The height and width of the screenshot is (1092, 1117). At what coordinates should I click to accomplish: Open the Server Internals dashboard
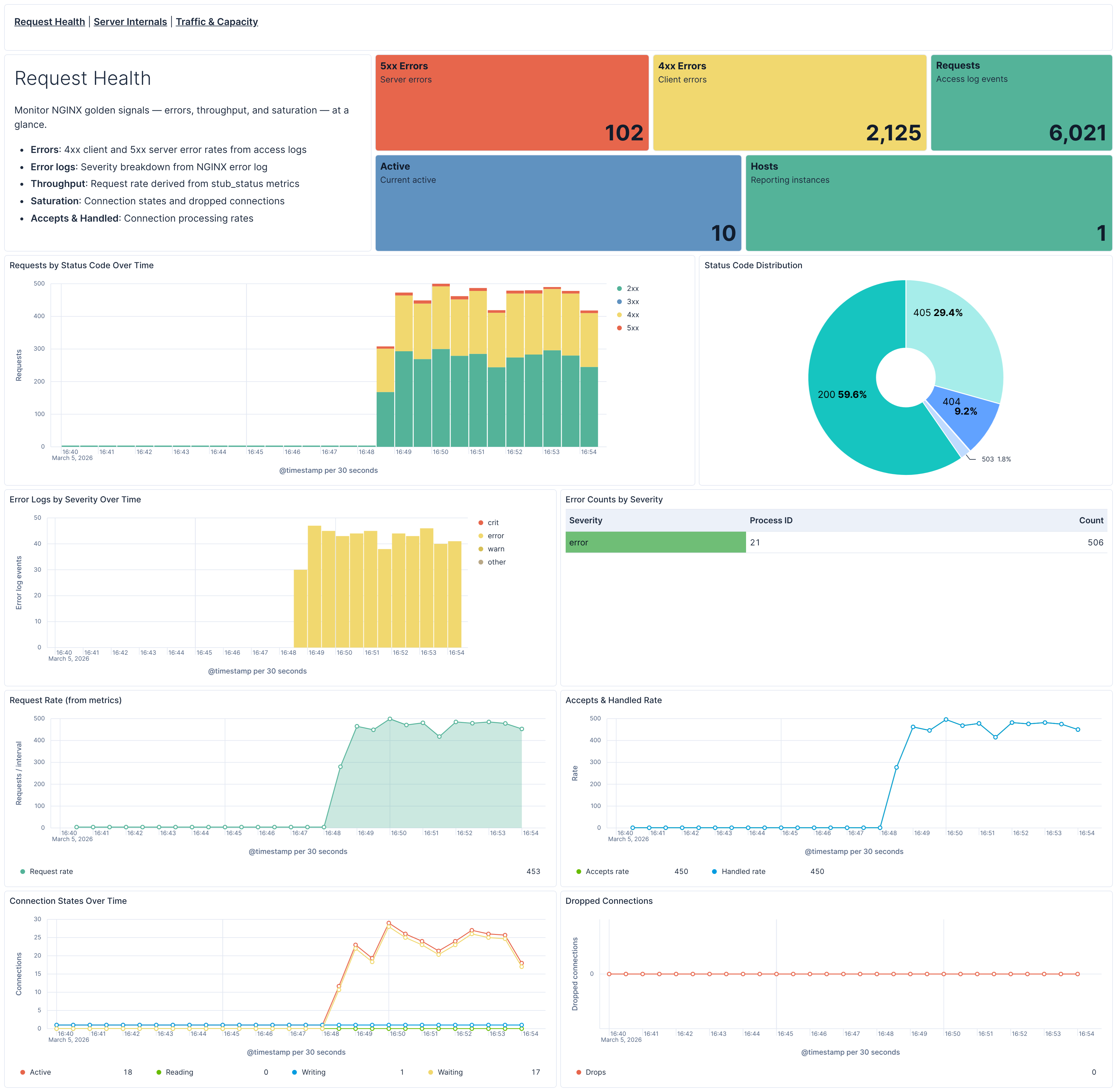130,22
